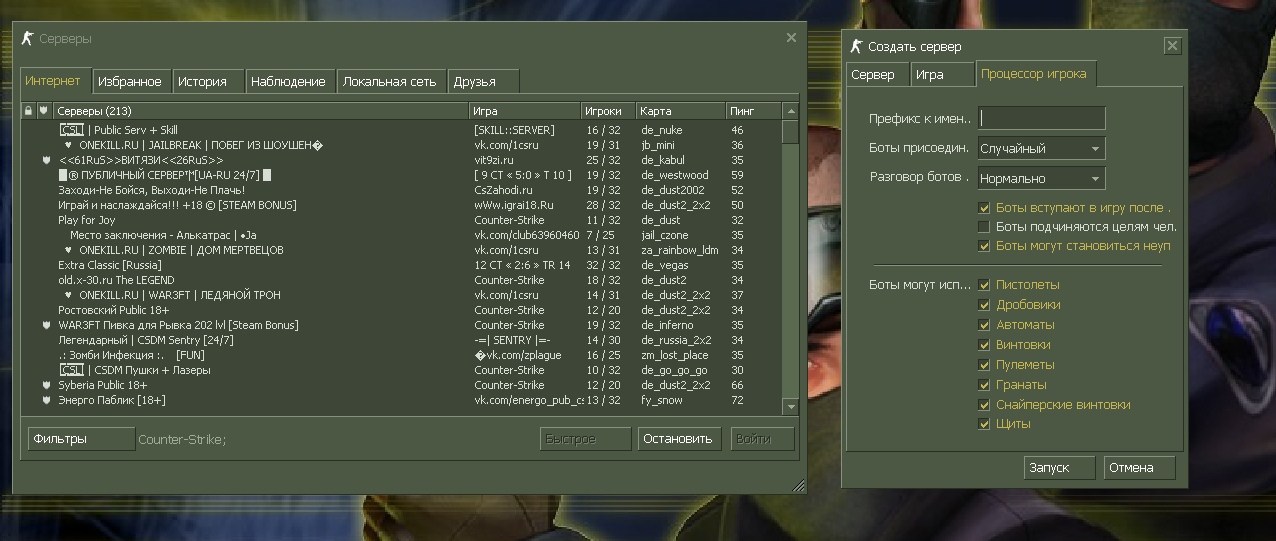
Task: Toggle the Снайперские винтовки checkbox
Action: [984, 405]
